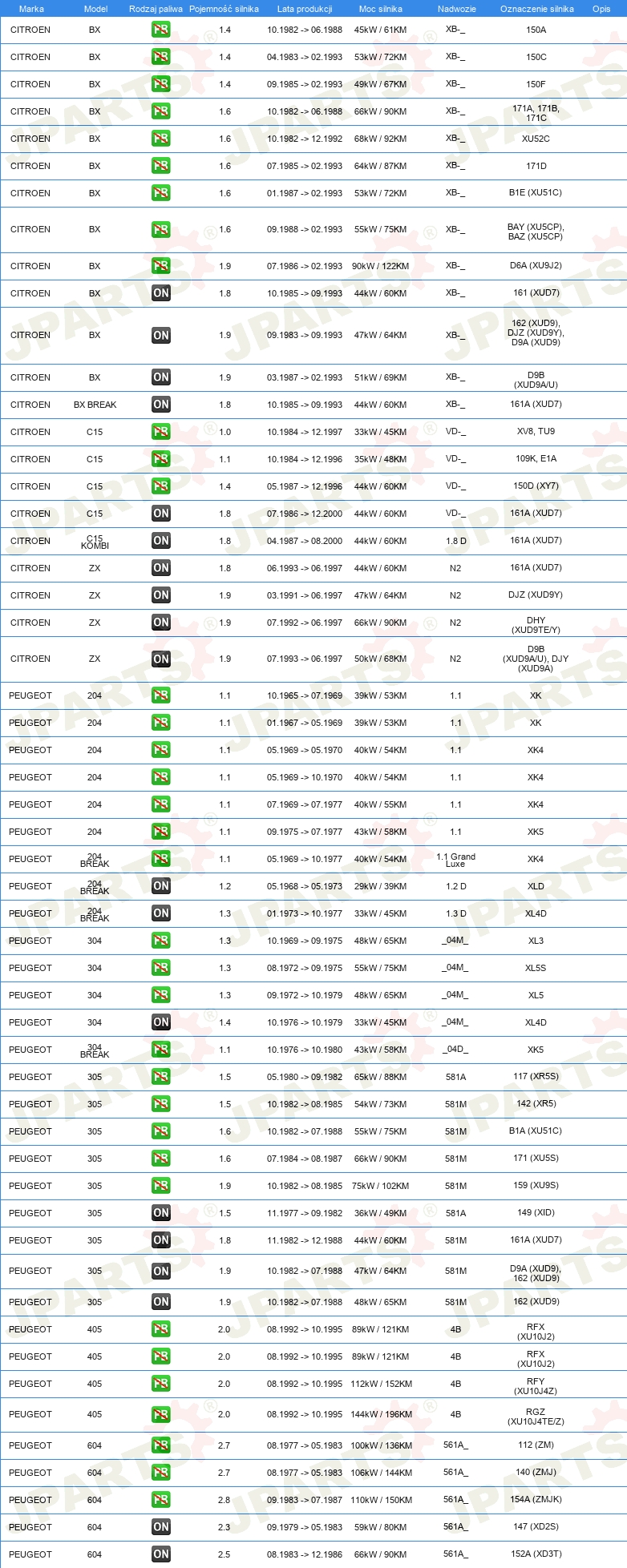This screenshot has width=627, height=1568.
Task: Click the C15 KOMBI model cell
Action: 95,542
